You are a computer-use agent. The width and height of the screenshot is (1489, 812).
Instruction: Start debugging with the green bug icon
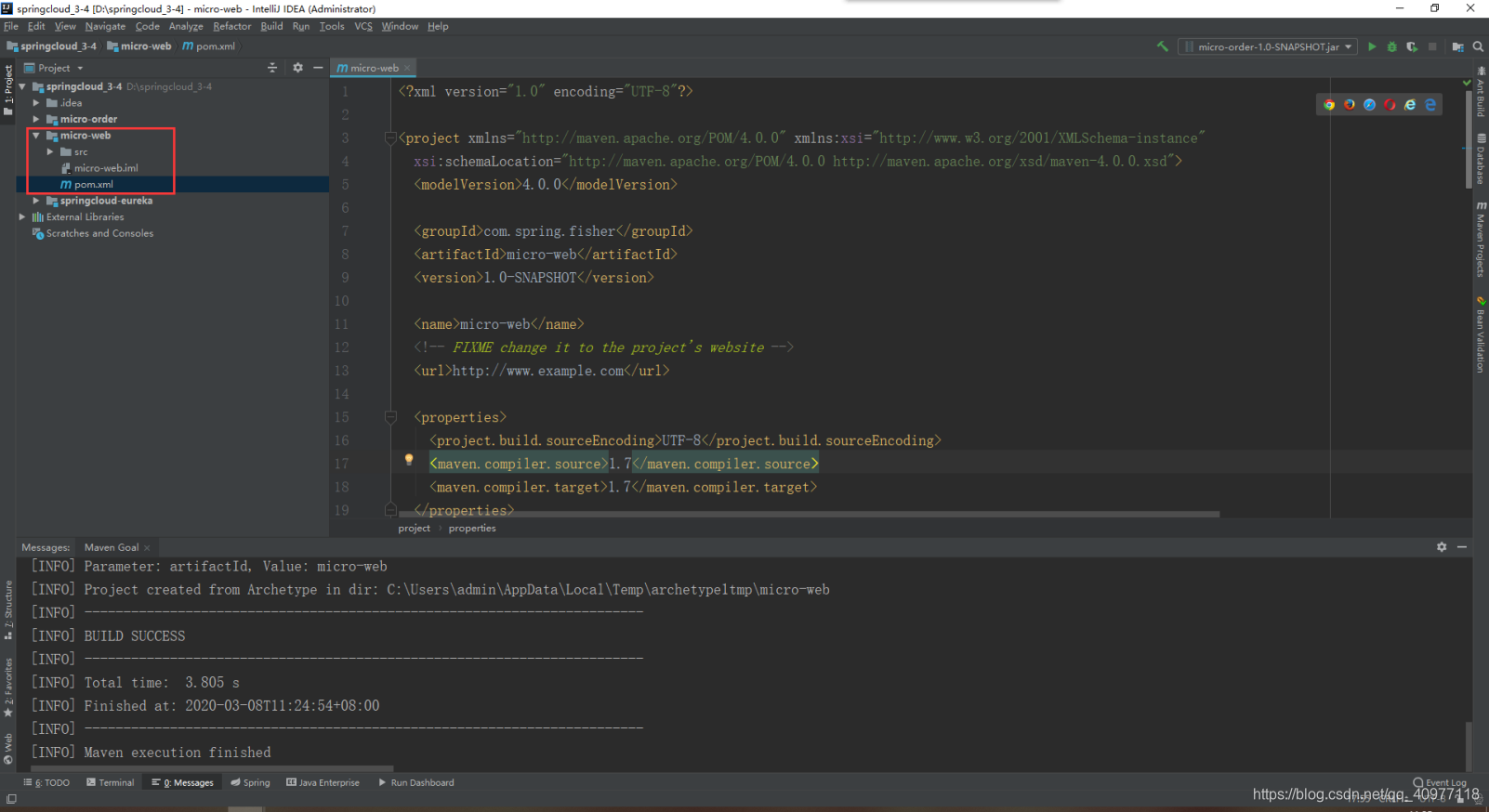point(1391,46)
